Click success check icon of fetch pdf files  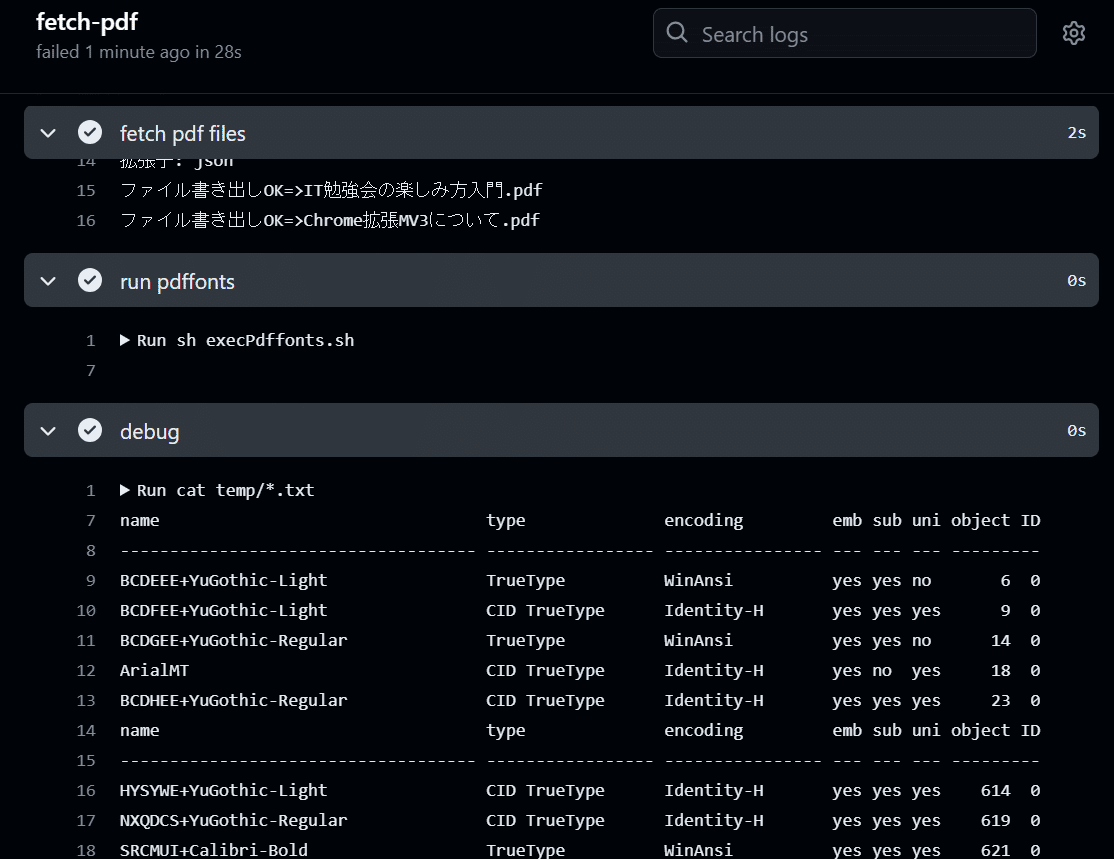pyautogui.click(x=90, y=132)
